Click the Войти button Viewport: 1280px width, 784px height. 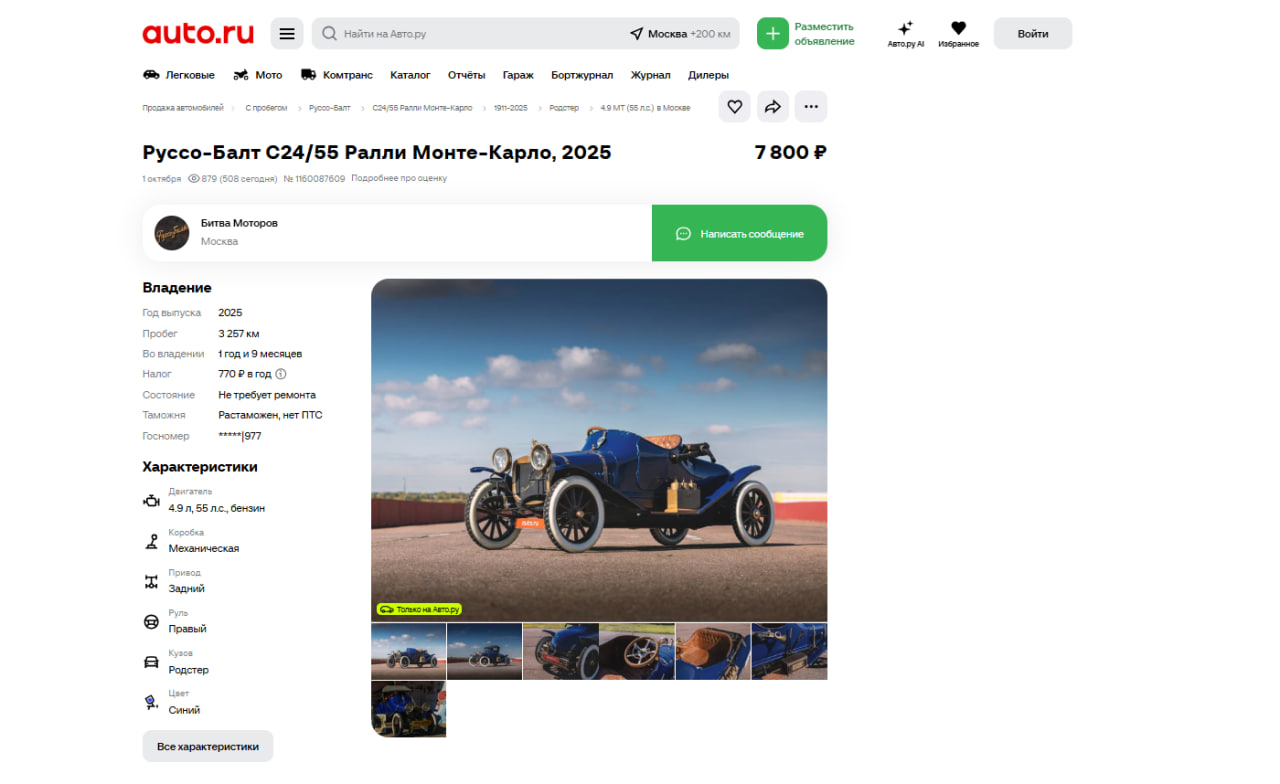[x=1033, y=33]
